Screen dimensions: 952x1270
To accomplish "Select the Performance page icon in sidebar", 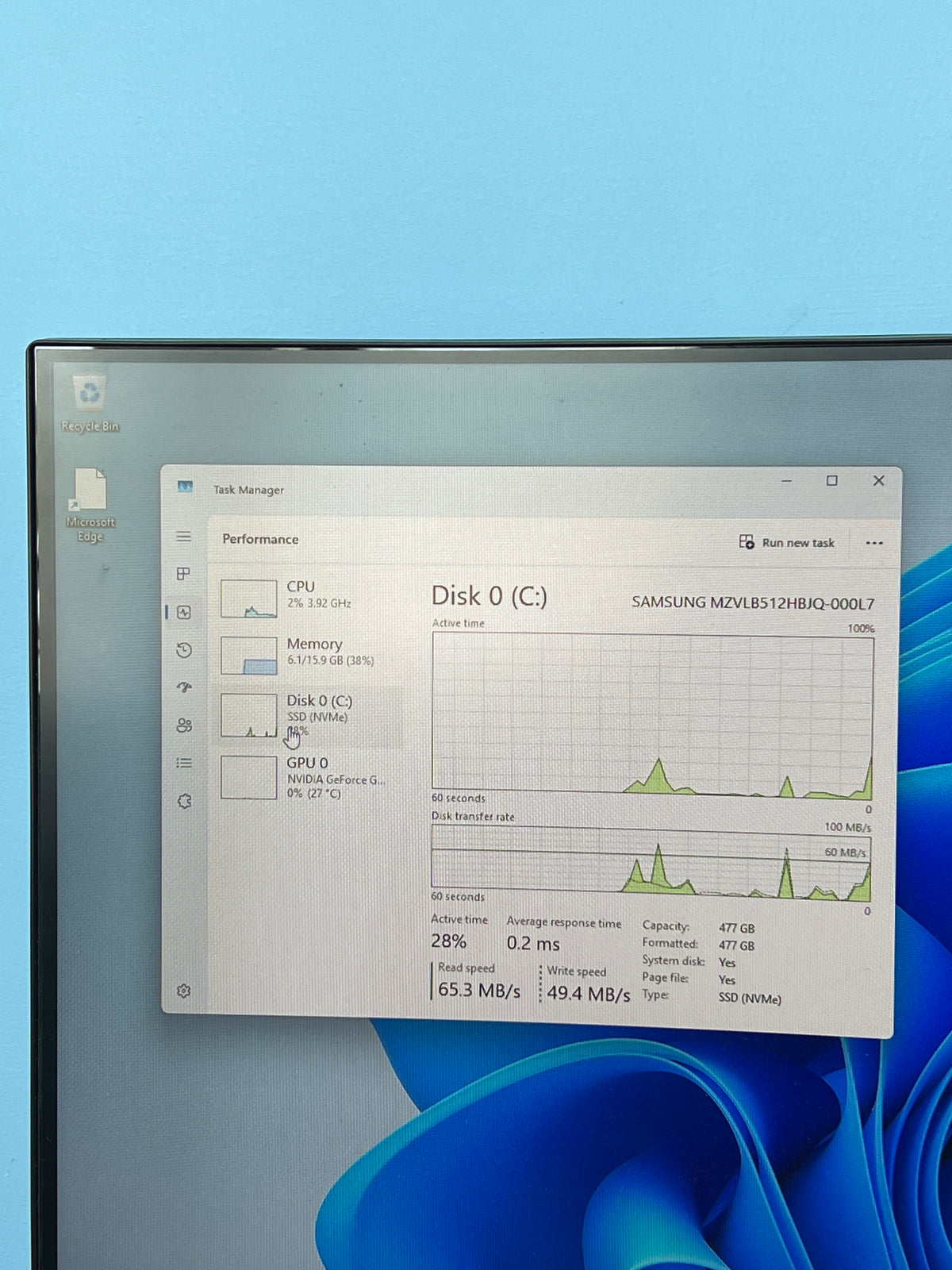I will tap(184, 612).
